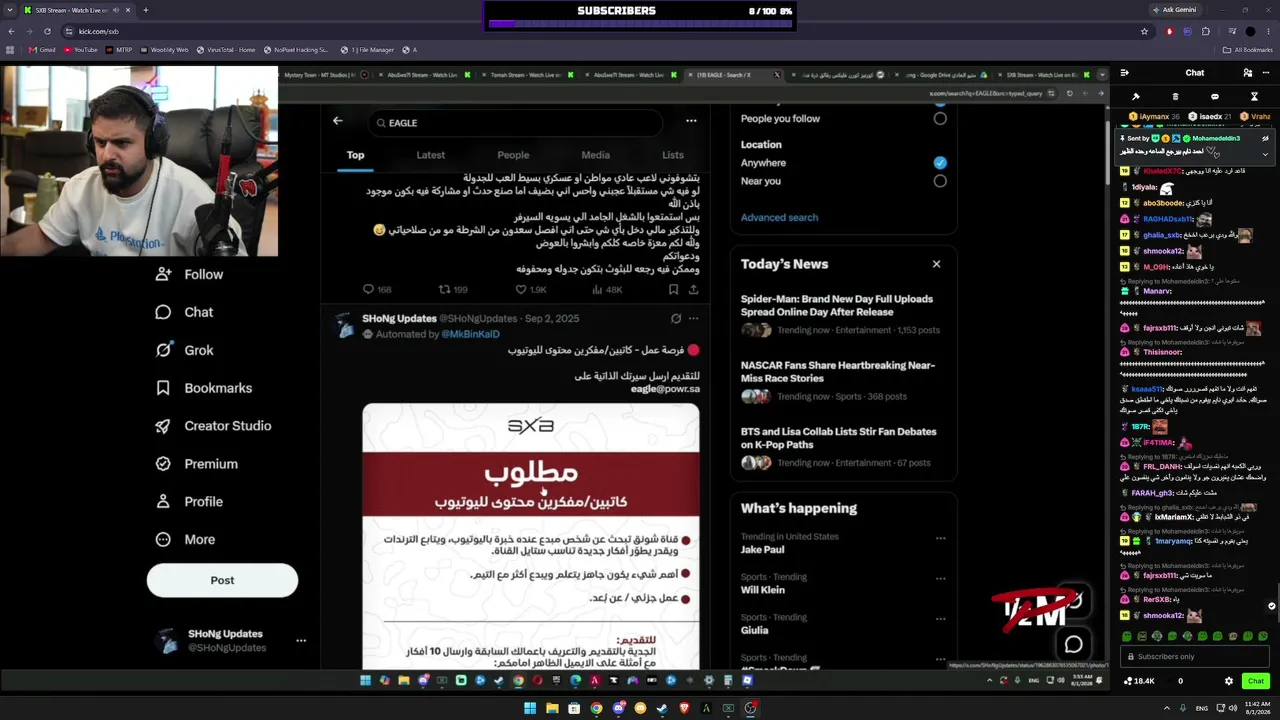
Task: Open the Advanced search link
Action: (779, 217)
